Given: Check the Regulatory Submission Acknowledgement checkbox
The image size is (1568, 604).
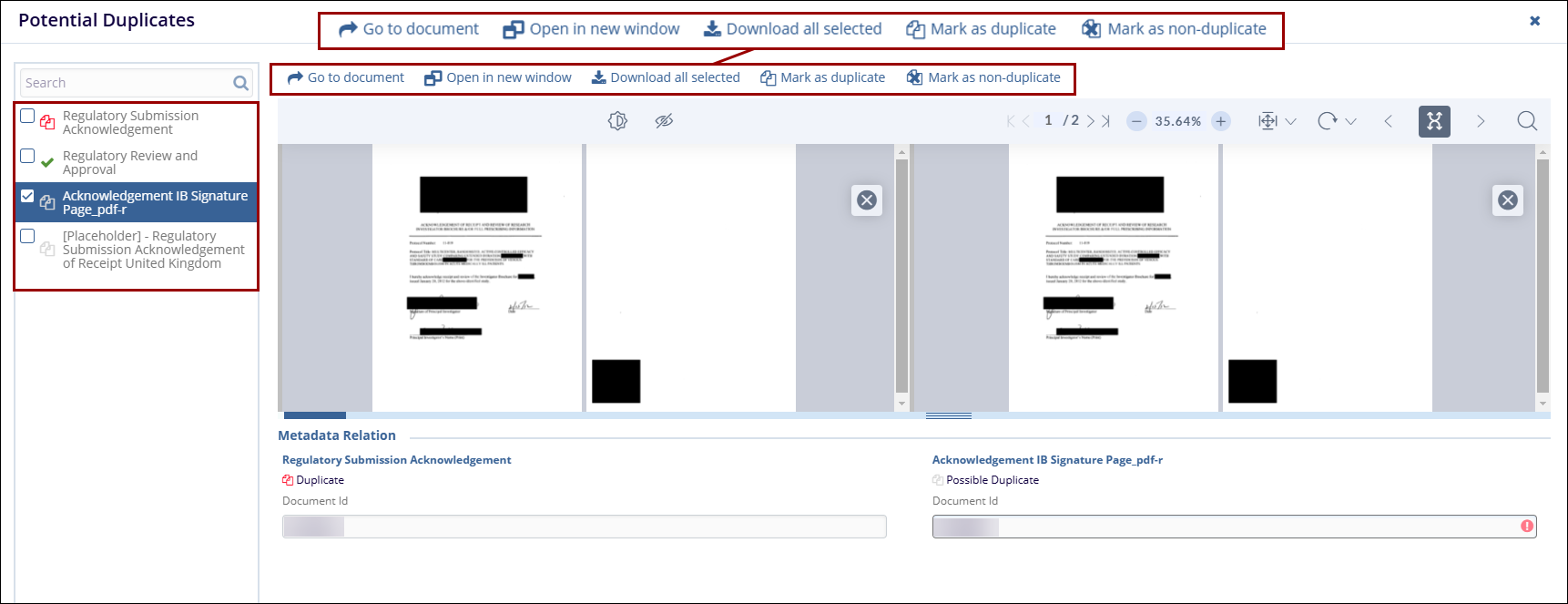Looking at the screenshot, I should (27, 117).
